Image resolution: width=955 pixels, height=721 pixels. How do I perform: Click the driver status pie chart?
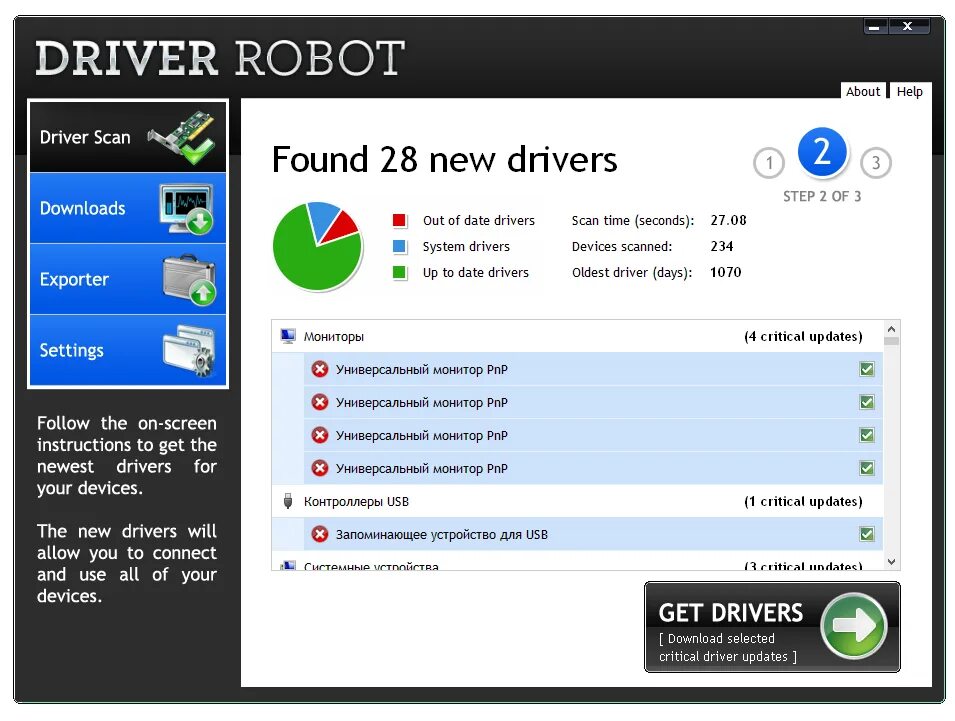click(317, 246)
